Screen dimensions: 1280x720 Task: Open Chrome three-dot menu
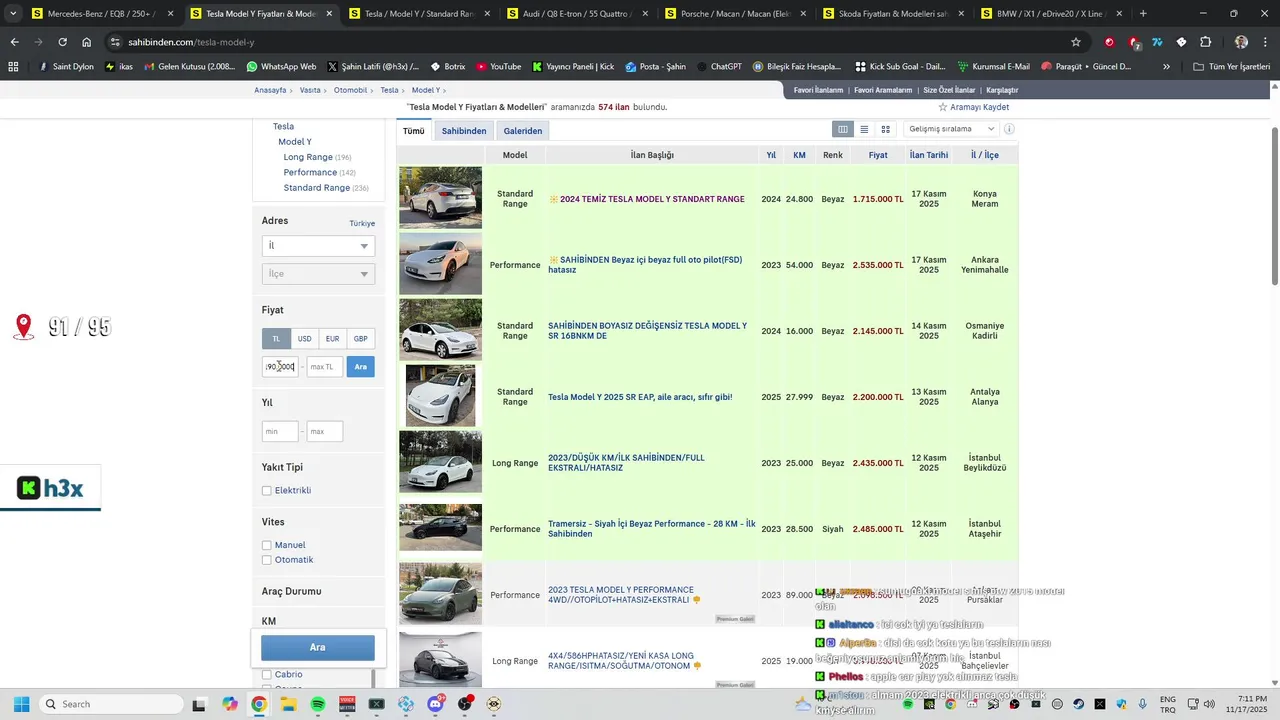point(1266,42)
